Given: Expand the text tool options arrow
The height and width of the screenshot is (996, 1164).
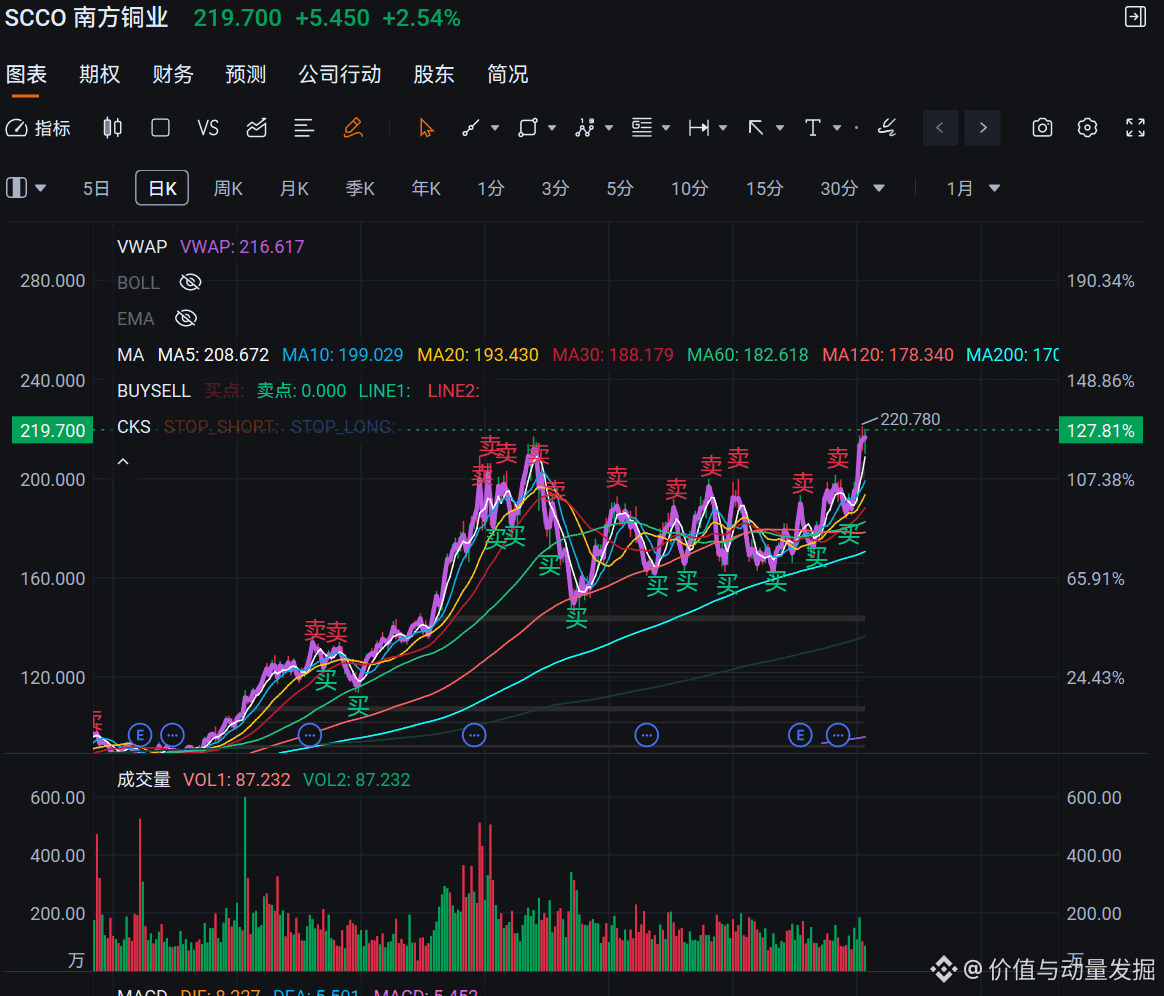Looking at the screenshot, I should [837, 128].
